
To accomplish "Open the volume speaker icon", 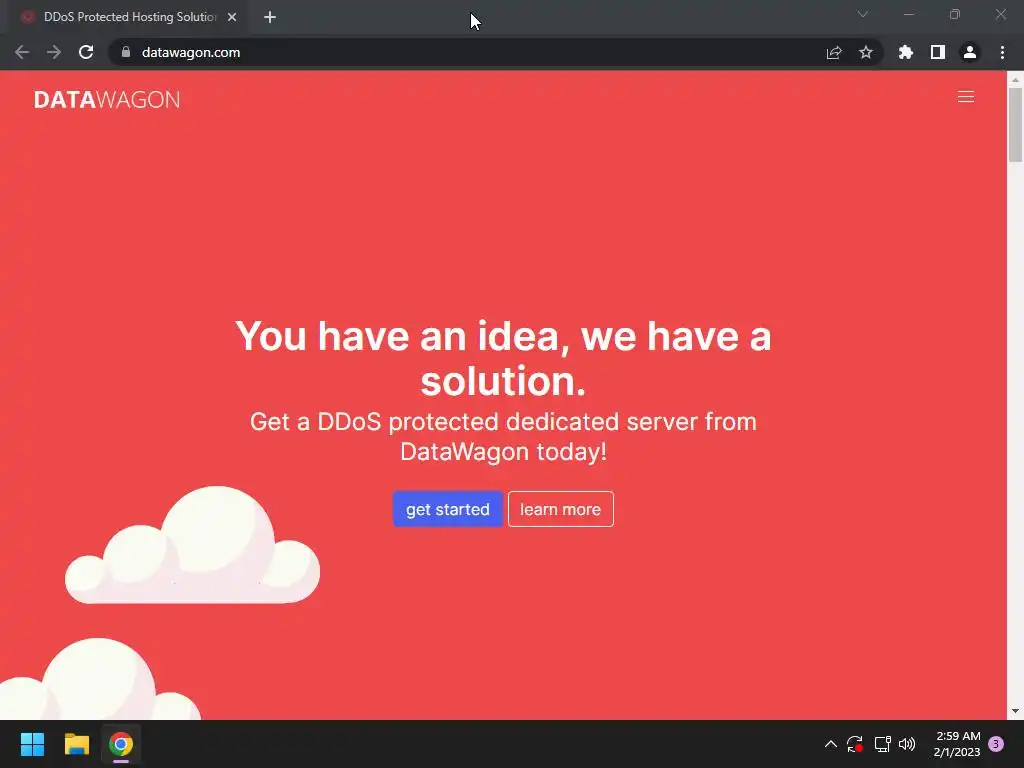I will pos(906,744).
